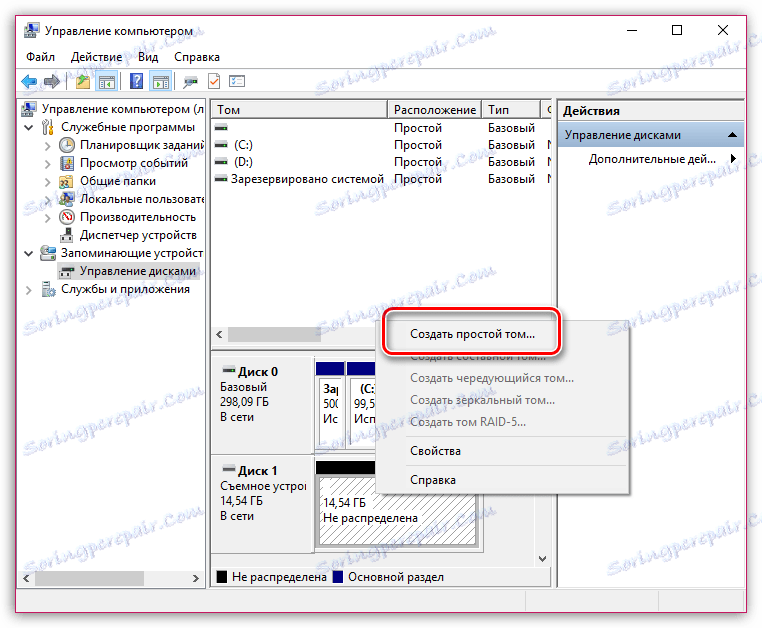Collapse the Запоминающие устройства node

(x=29, y=253)
